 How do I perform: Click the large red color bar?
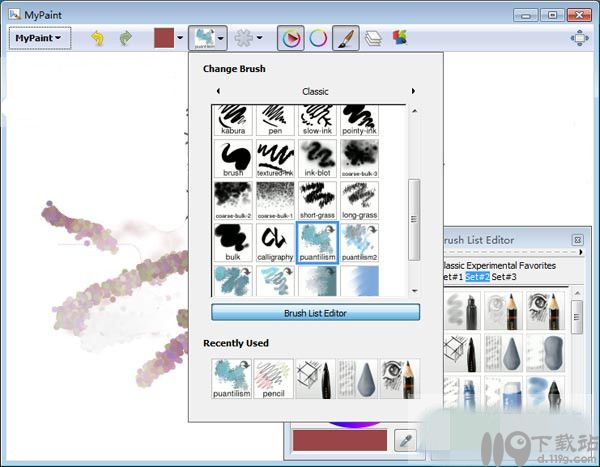click(x=340, y=440)
